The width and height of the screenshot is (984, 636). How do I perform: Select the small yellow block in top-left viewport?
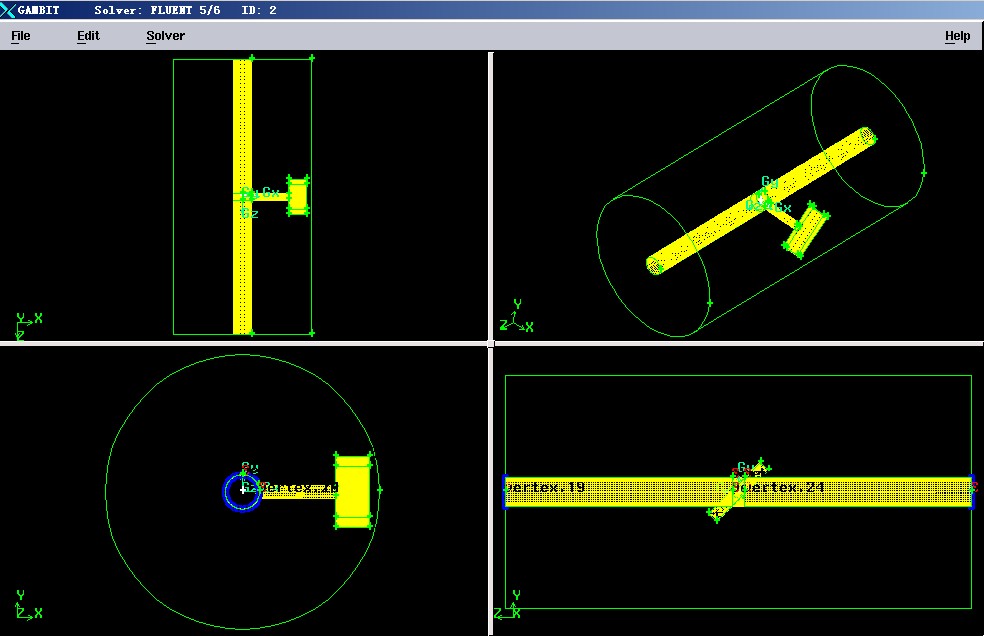[x=297, y=195]
